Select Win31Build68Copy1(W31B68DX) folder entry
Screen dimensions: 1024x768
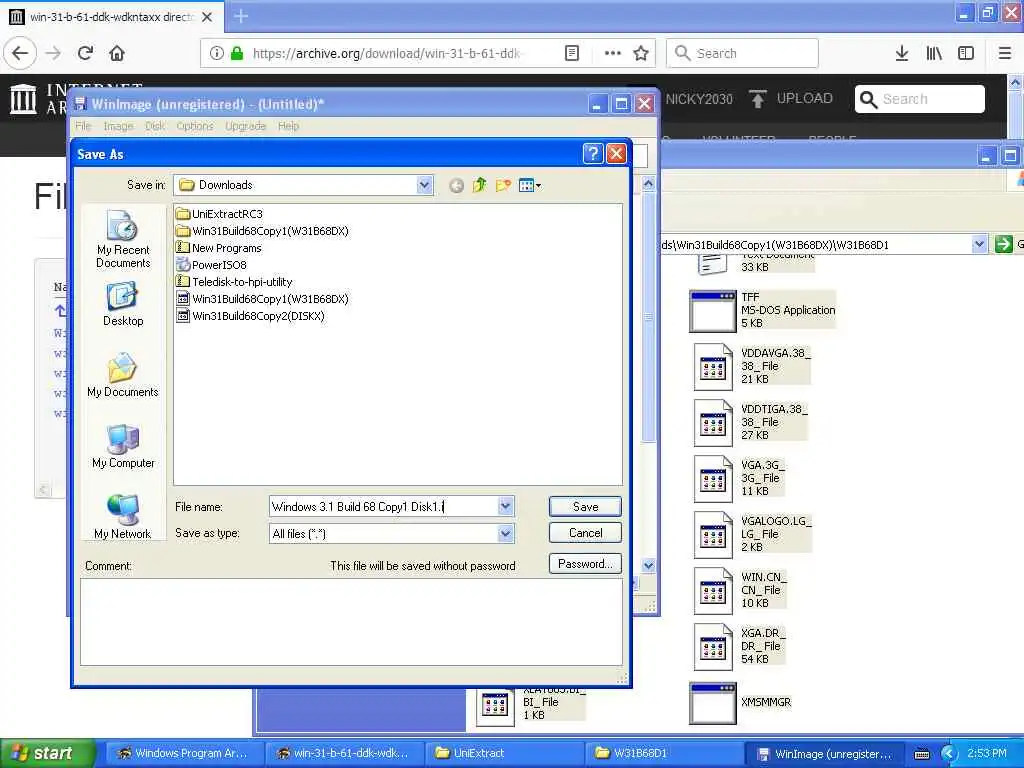pos(263,231)
